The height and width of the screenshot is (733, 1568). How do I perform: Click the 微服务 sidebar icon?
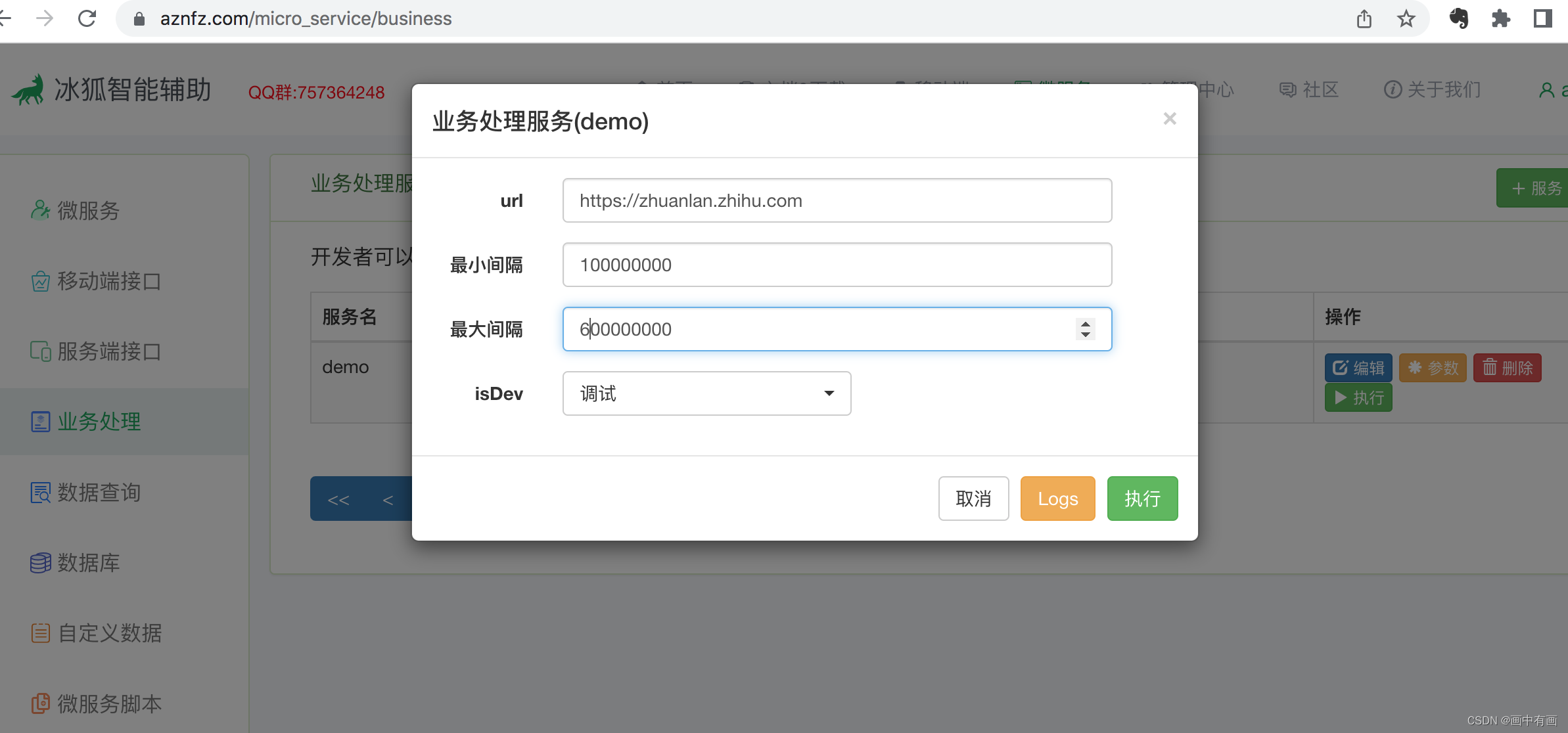click(x=40, y=210)
